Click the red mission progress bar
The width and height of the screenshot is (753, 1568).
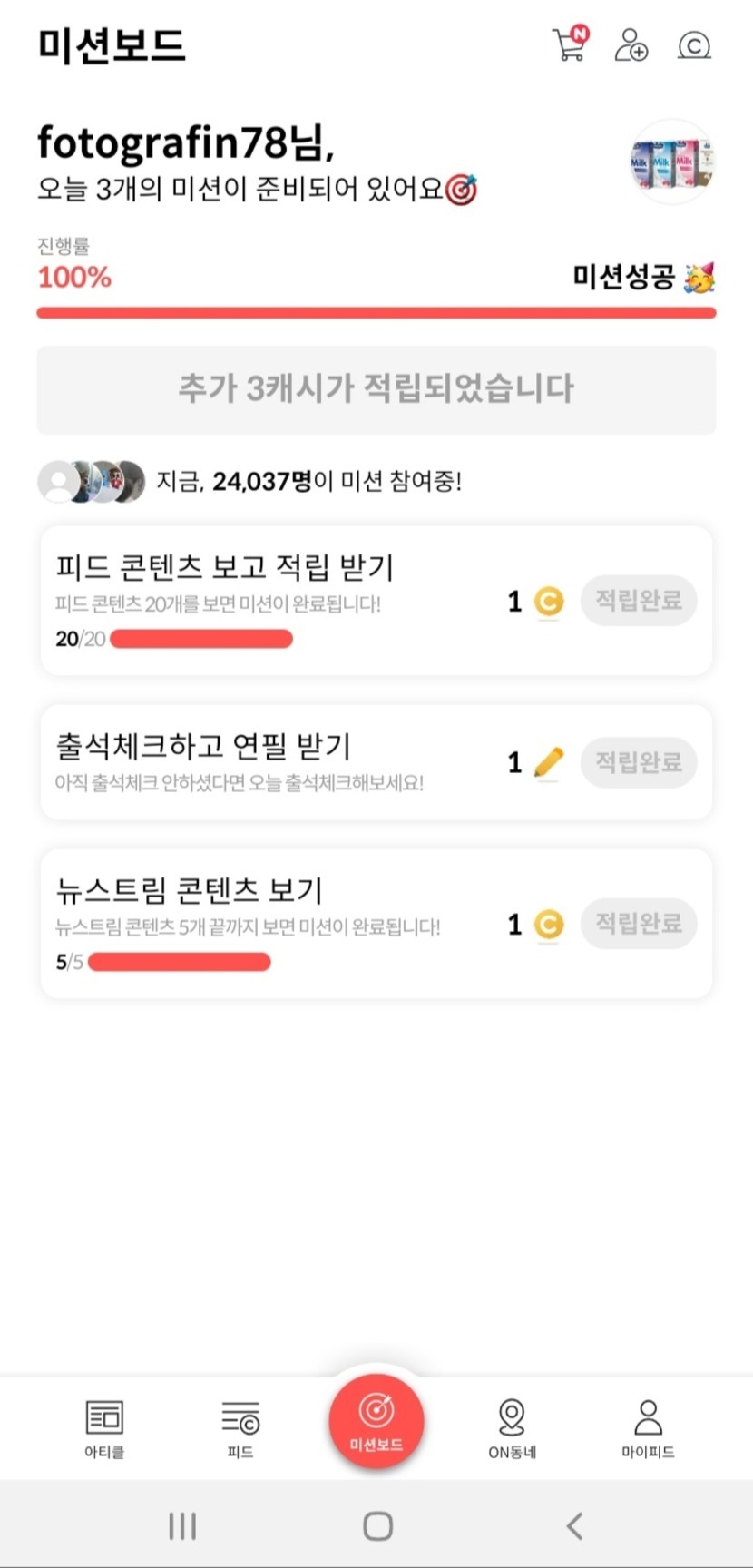(376, 313)
